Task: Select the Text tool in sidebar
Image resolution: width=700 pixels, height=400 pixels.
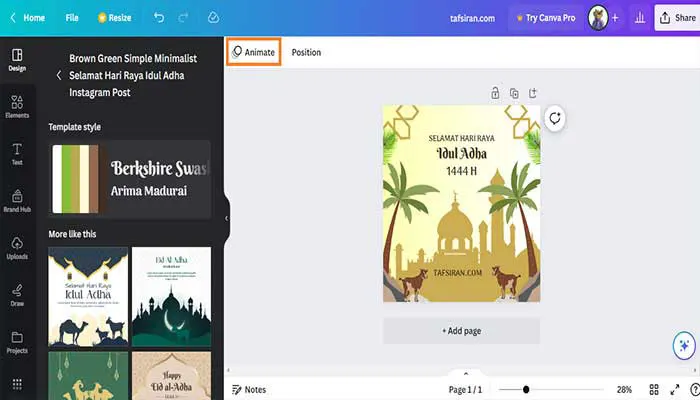Action: click(17, 153)
